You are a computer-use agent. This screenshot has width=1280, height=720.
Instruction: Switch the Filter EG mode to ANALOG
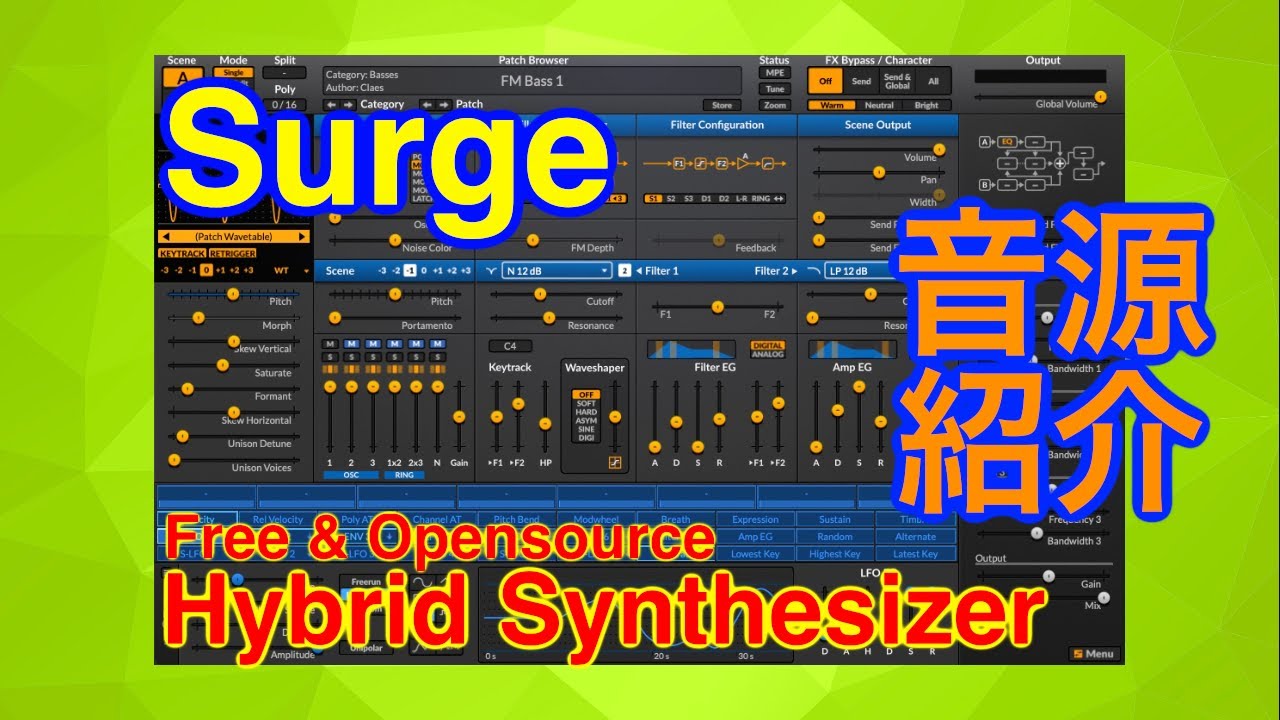pyautogui.click(x=768, y=355)
